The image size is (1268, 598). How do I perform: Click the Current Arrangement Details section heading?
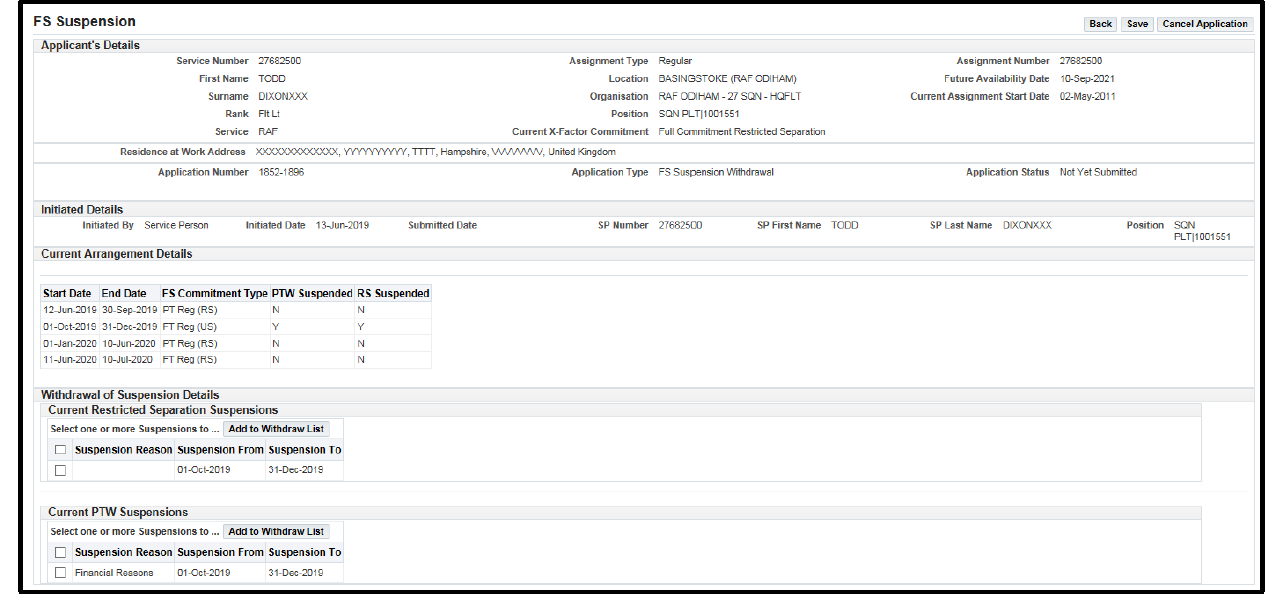(116, 254)
